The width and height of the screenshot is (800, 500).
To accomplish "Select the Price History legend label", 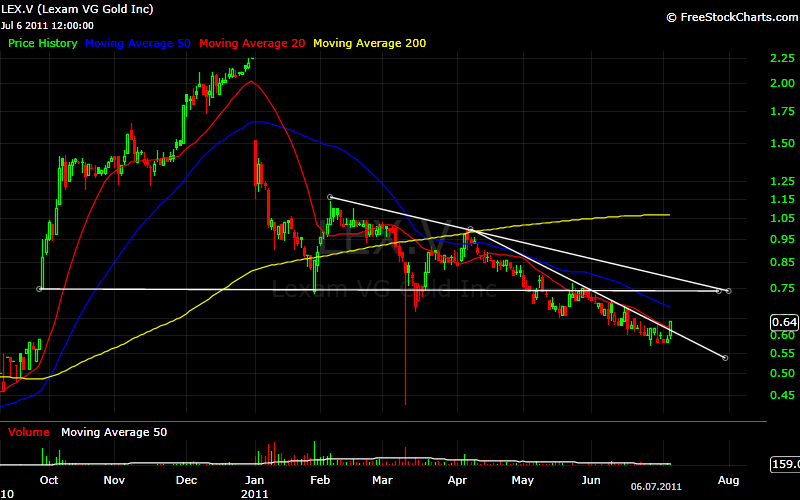I will point(43,44).
